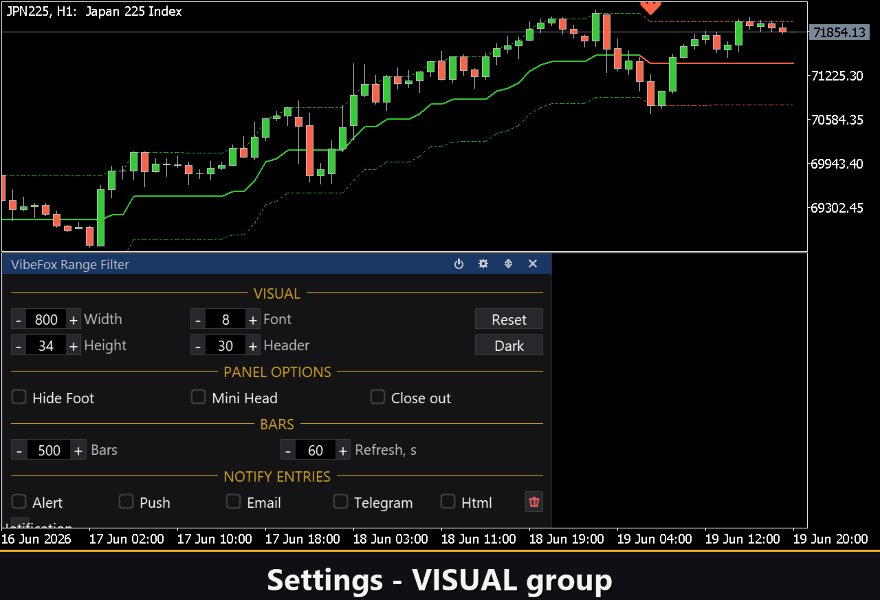Decrease the Refresh seconds value
The height and width of the screenshot is (600, 880).
pyautogui.click(x=288, y=450)
